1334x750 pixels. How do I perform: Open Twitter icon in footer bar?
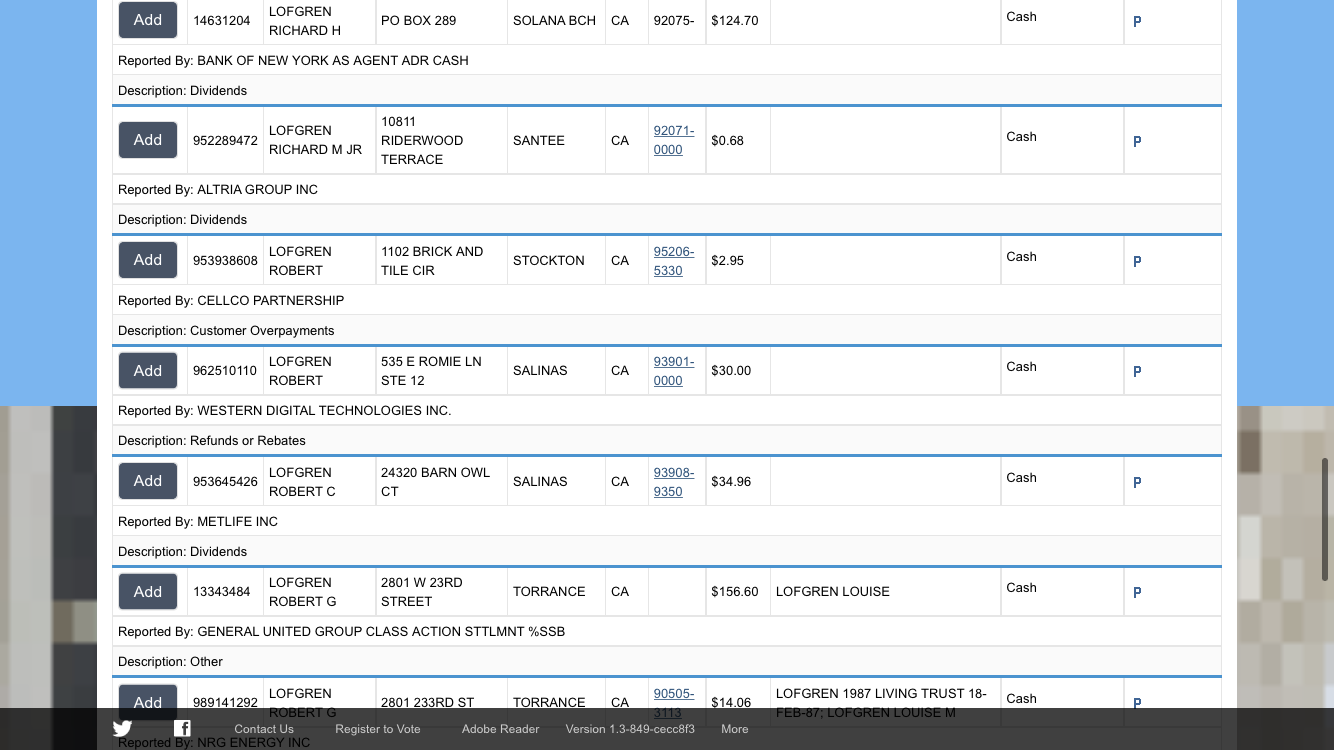122,729
